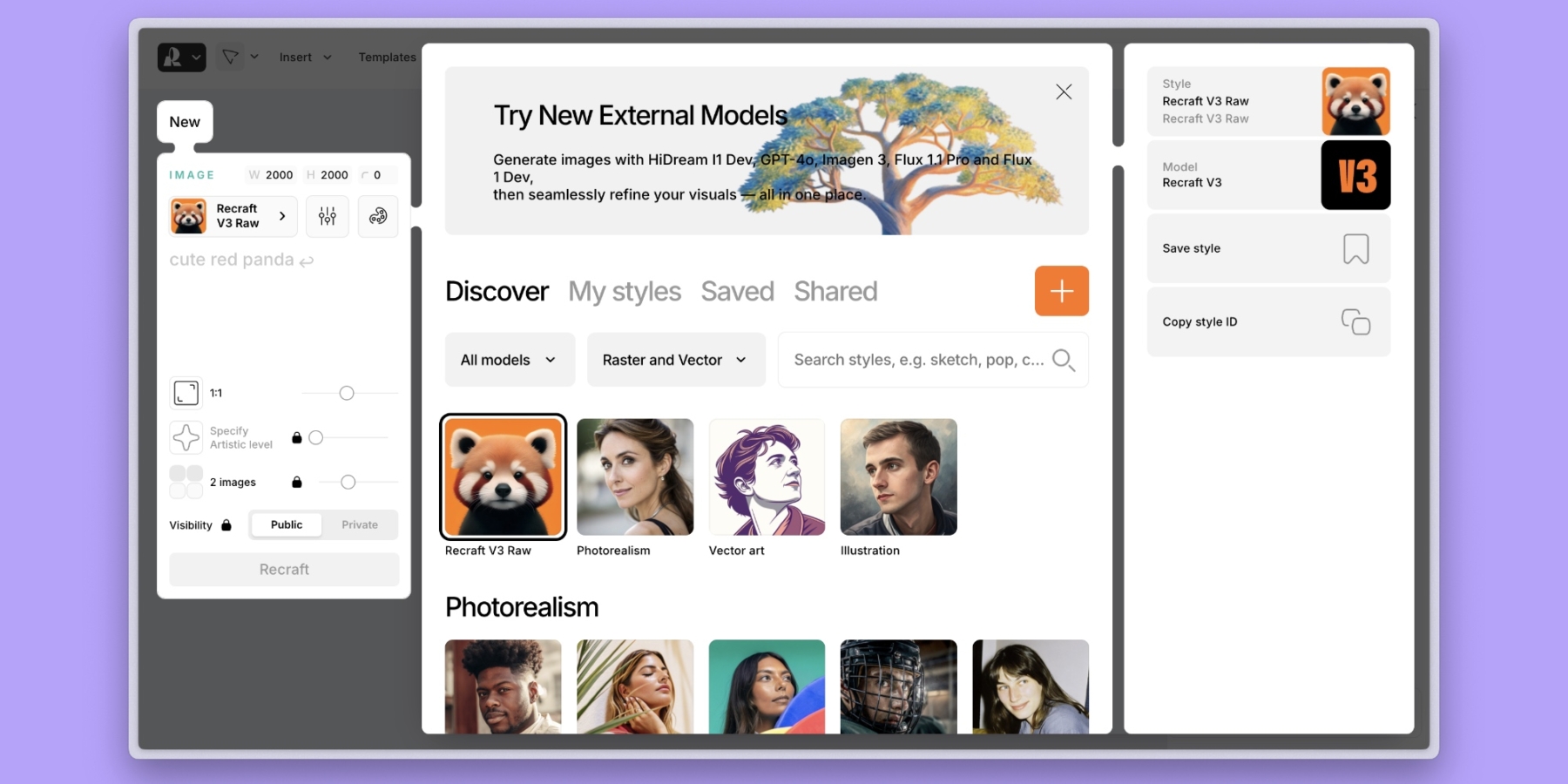Click the Artistic level sparkle icon
The height and width of the screenshot is (784, 1568).
pos(186,437)
